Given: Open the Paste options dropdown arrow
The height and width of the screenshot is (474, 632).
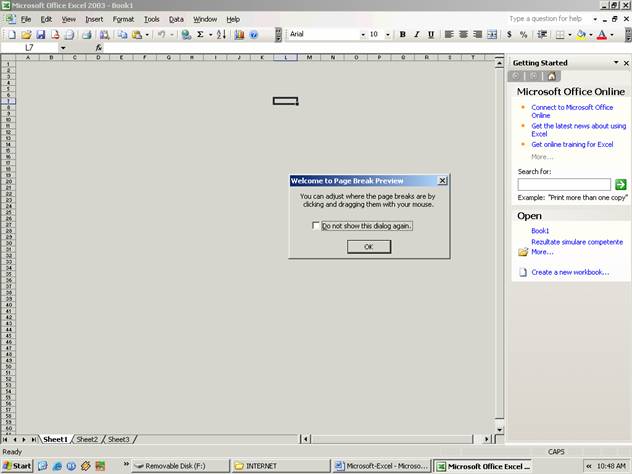Looking at the screenshot, I should pos(147,35).
